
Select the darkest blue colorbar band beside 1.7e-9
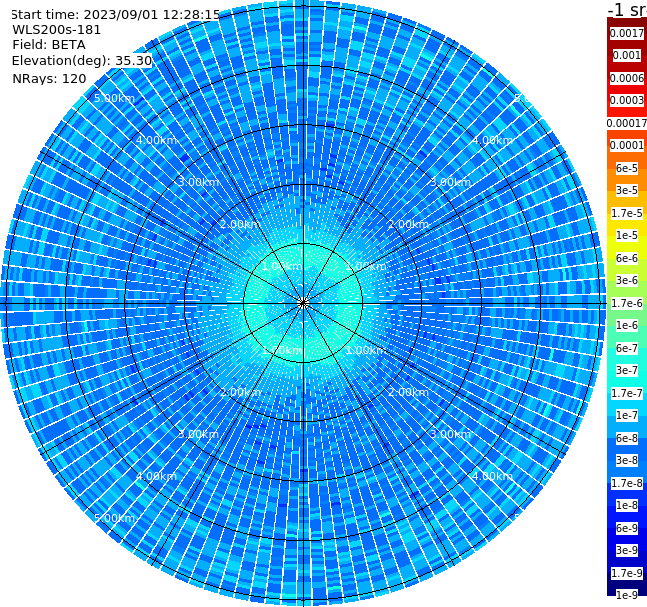[627, 584]
